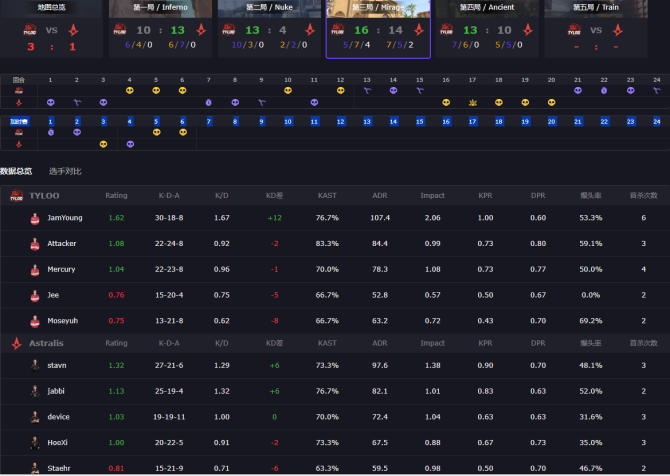
Task: Click the TYLOO logo in the stats table header
Action: [17, 196]
